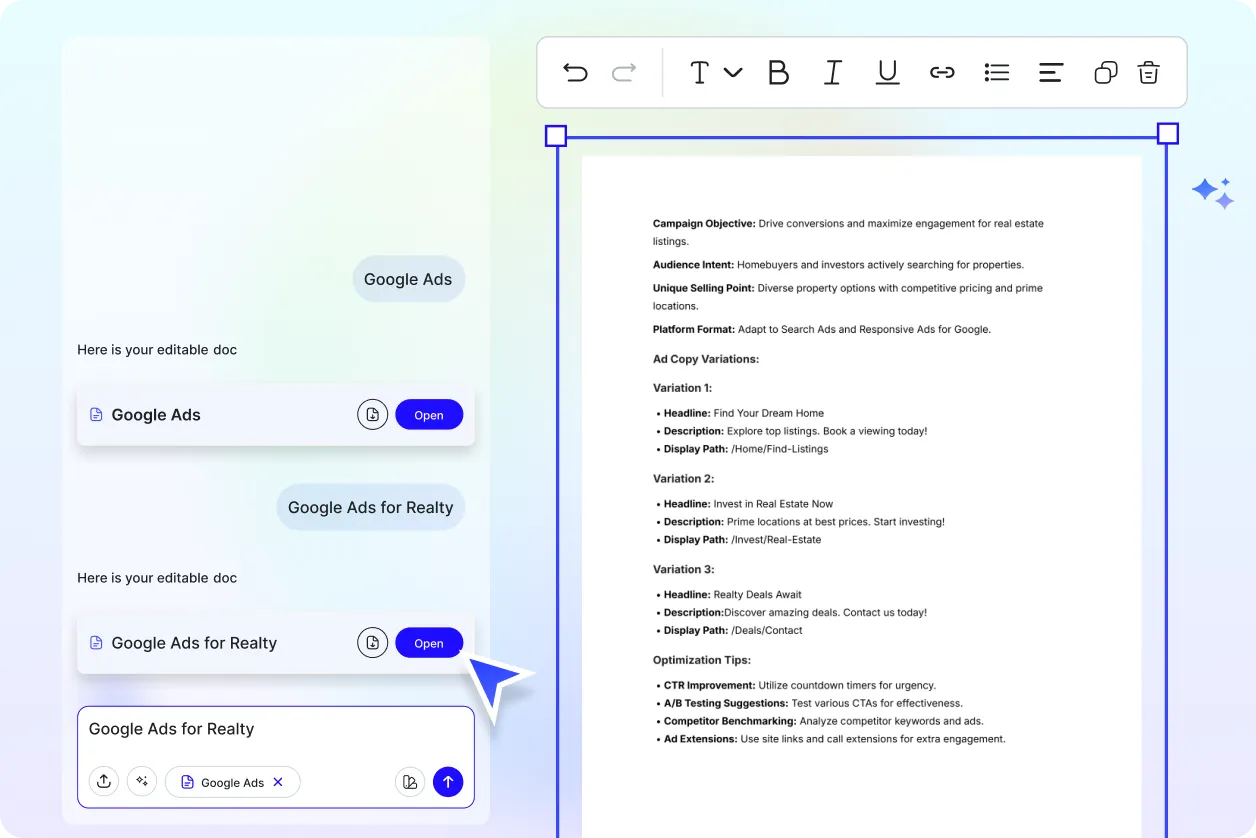Click the top-left selection handle of the document
This screenshot has height=838, width=1256.
556,136
